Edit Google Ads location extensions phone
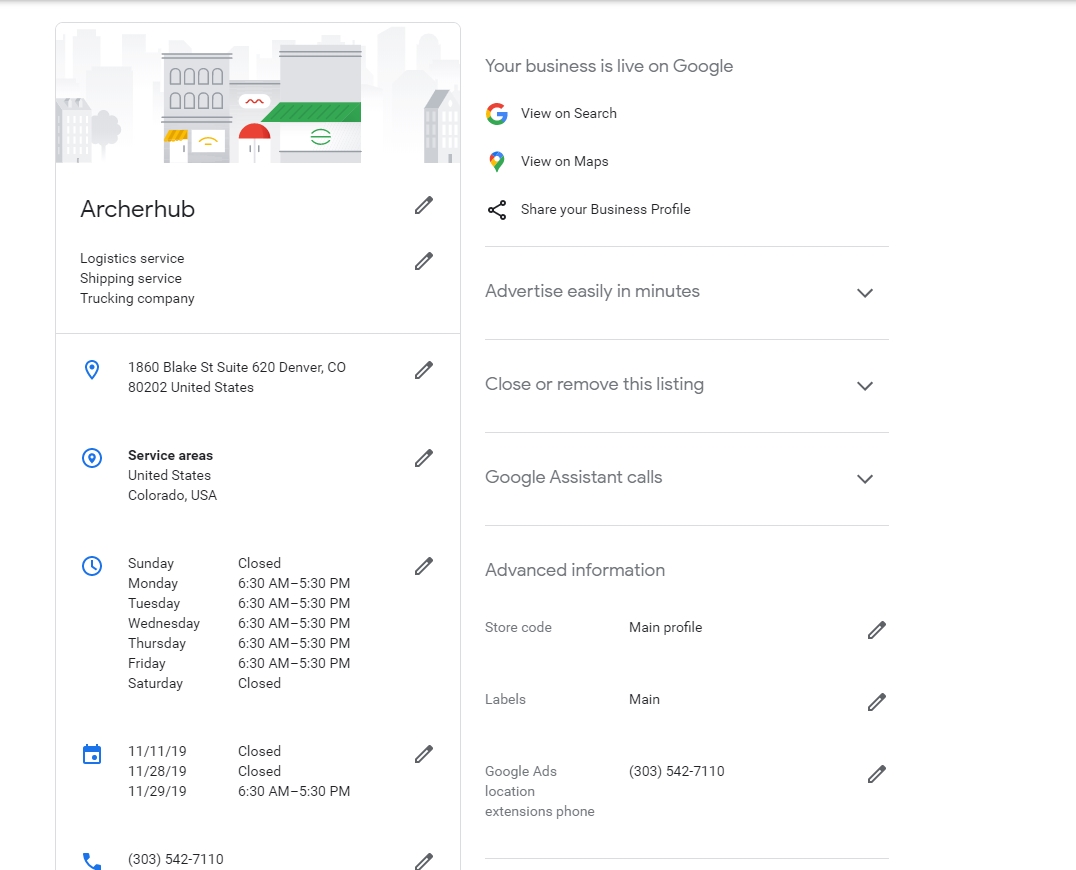 click(877, 774)
